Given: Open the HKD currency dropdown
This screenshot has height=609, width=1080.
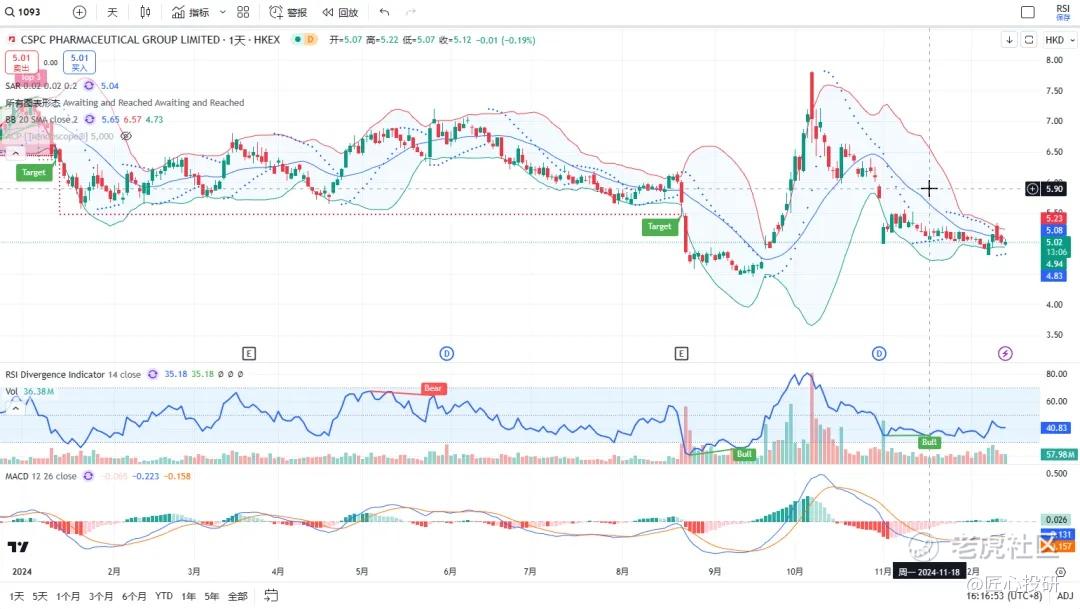Looking at the screenshot, I should (1059, 40).
